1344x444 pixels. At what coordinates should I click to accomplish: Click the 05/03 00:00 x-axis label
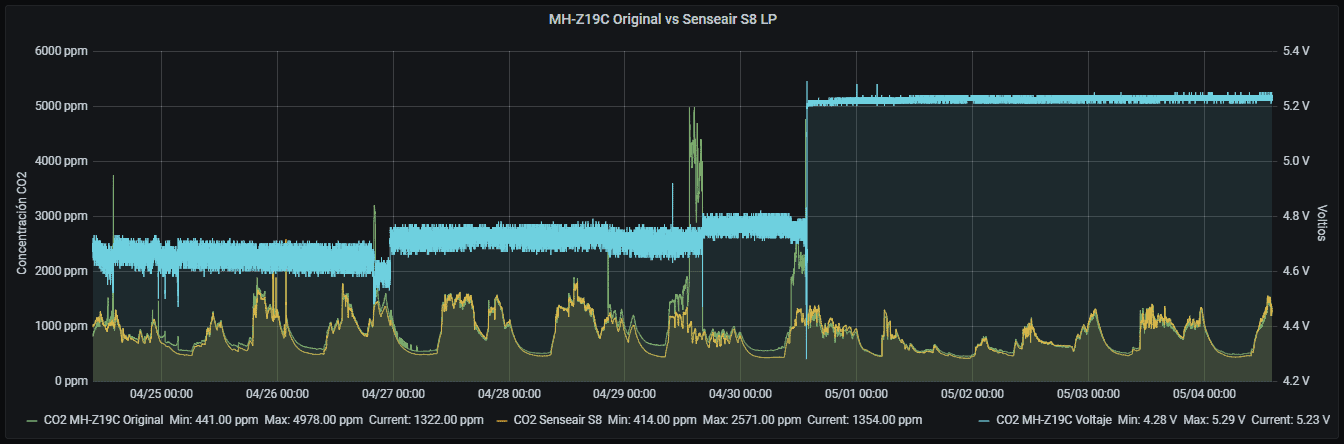tap(1089, 393)
